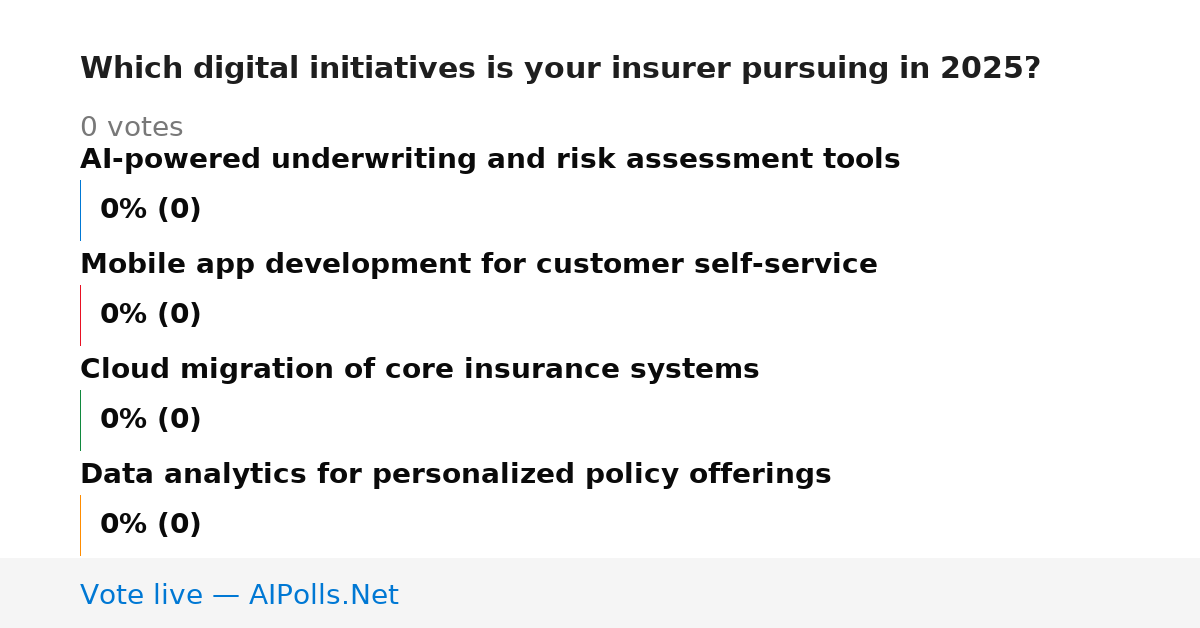
Task: Select AI-powered underwriting and risk assessment option
Action: [490, 160]
